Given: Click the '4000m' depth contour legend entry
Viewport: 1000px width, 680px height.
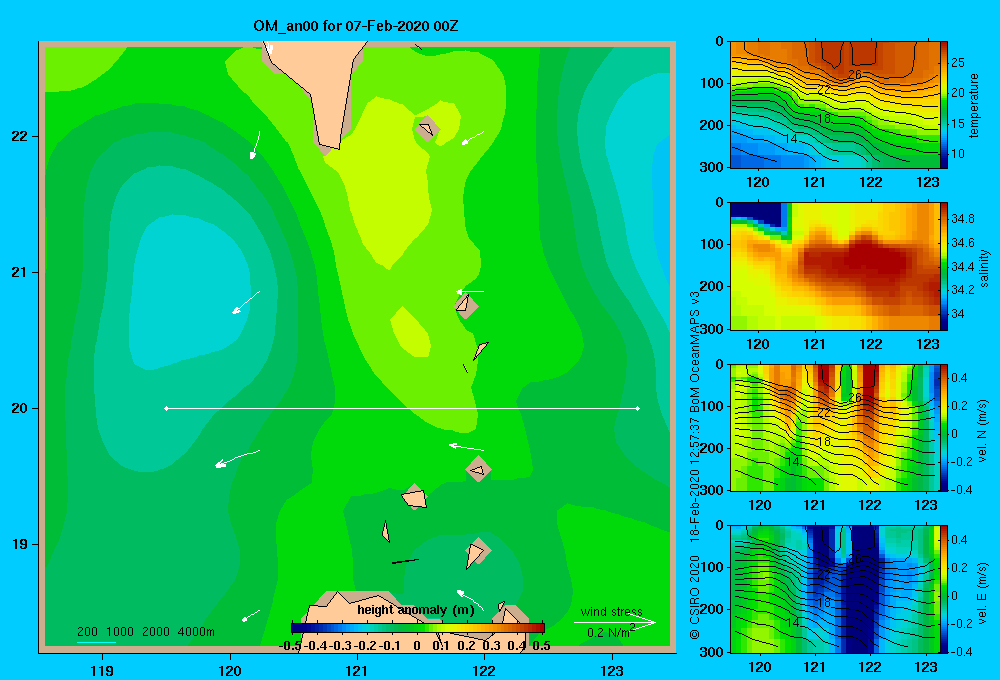Looking at the screenshot, I should (x=196, y=632).
